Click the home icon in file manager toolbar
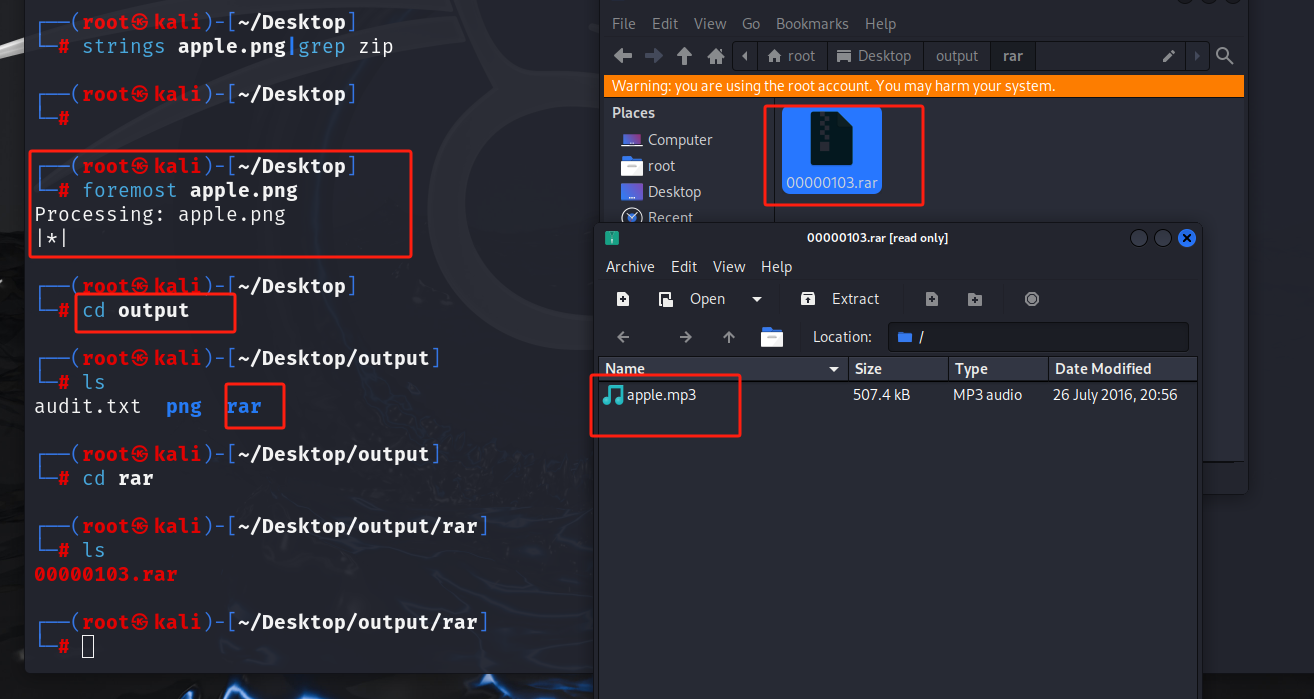 click(715, 56)
